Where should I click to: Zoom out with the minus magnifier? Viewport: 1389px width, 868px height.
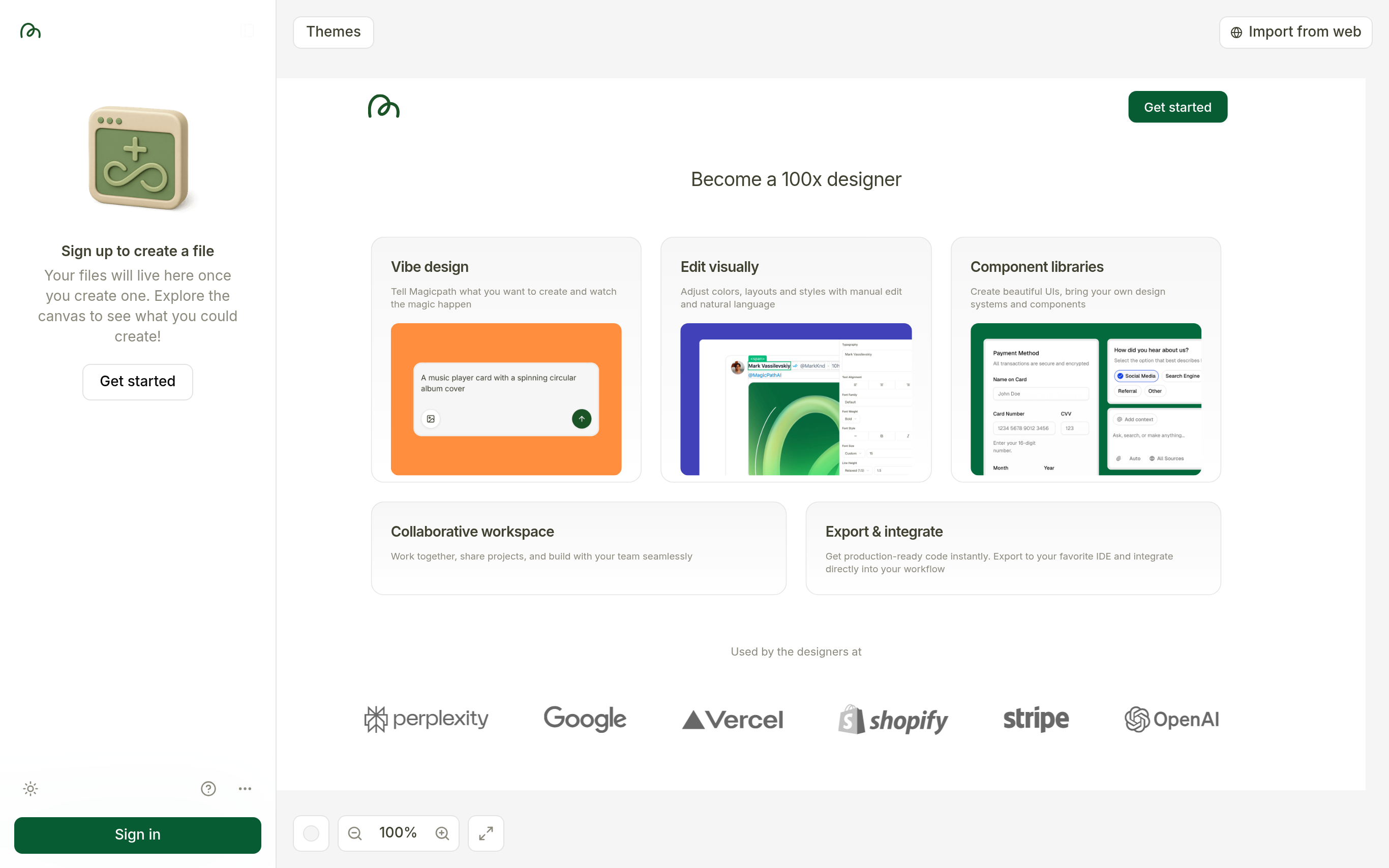coord(355,833)
